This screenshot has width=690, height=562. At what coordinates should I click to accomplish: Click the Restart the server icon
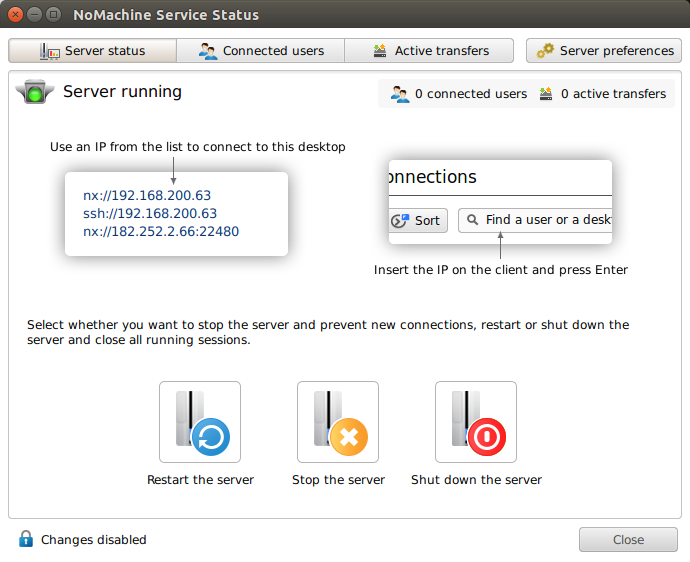coord(200,422)
